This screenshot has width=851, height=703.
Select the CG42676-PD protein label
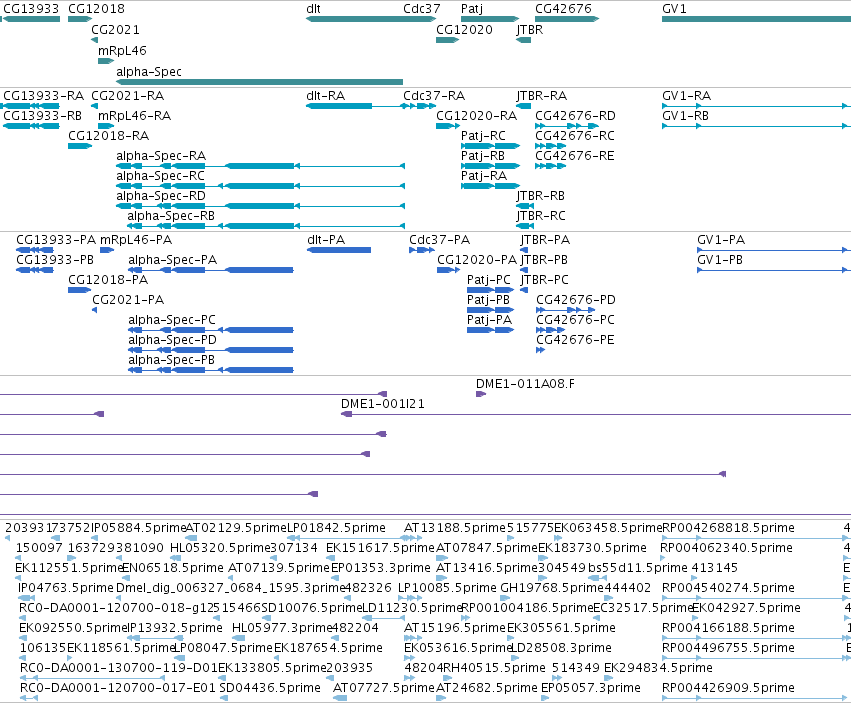576,300
